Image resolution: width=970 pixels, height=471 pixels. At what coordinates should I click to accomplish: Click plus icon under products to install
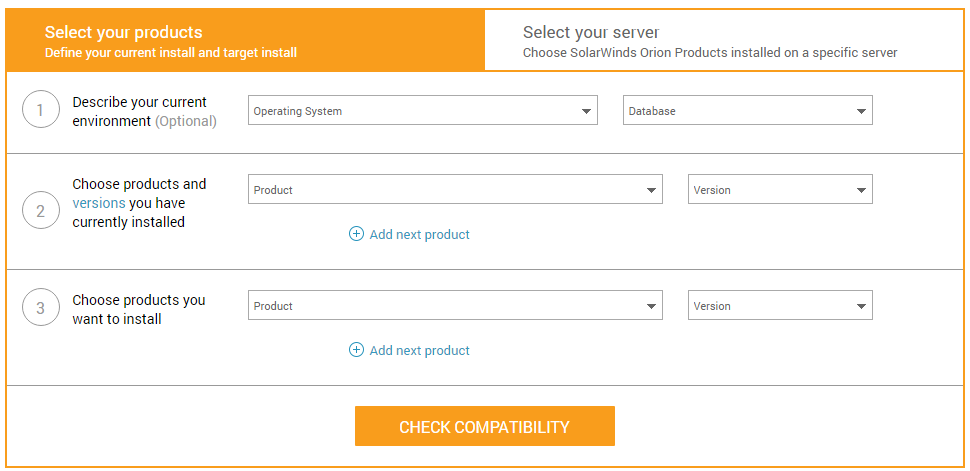356,350
